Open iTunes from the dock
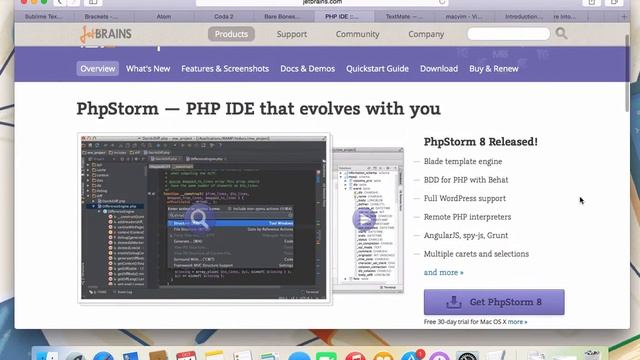The width and height of the screenshot is (640, 360). (355, 355)
